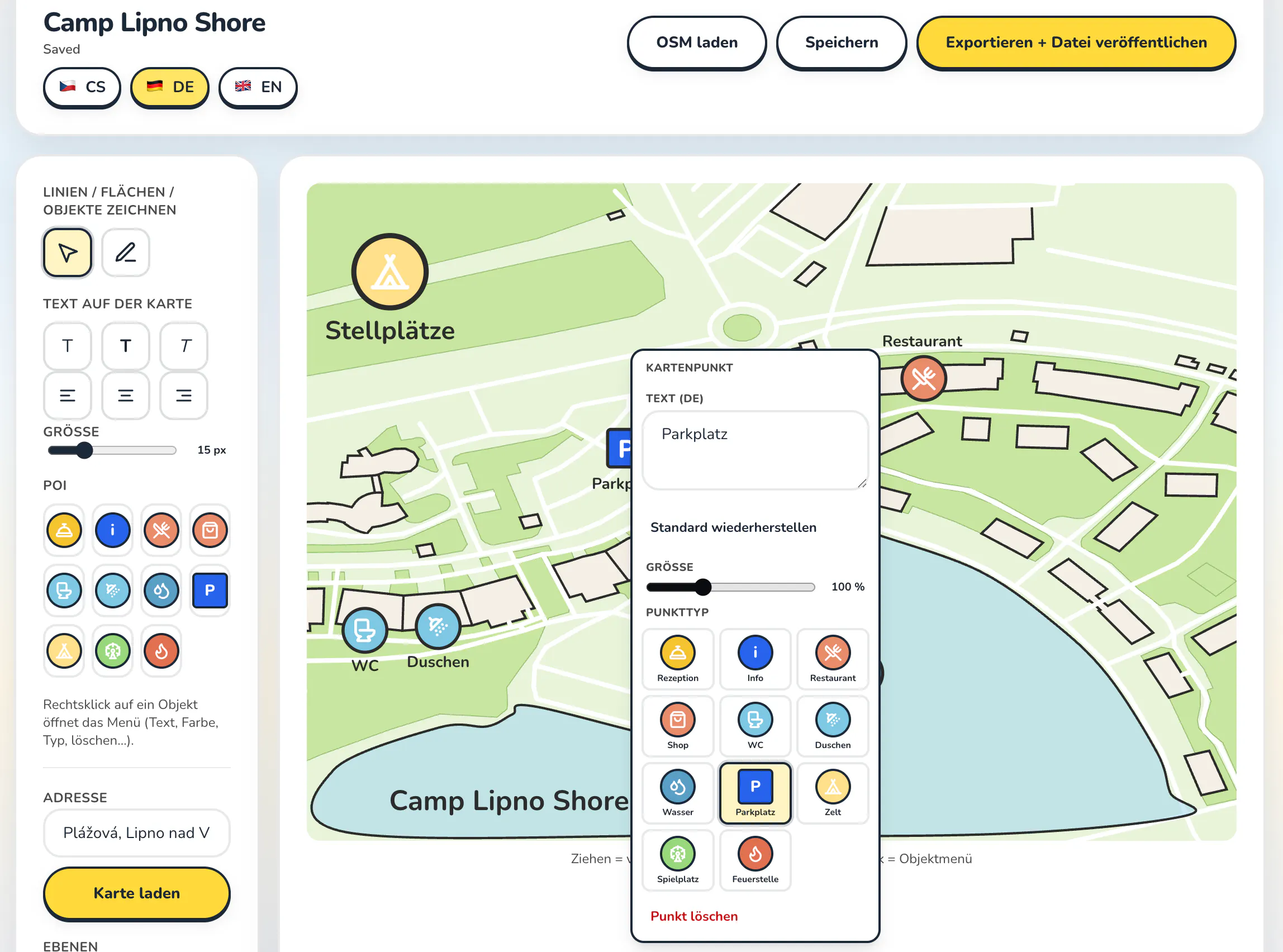Switch language to EN
Screen dimensions: 1283x952
[x=258, y=87]
